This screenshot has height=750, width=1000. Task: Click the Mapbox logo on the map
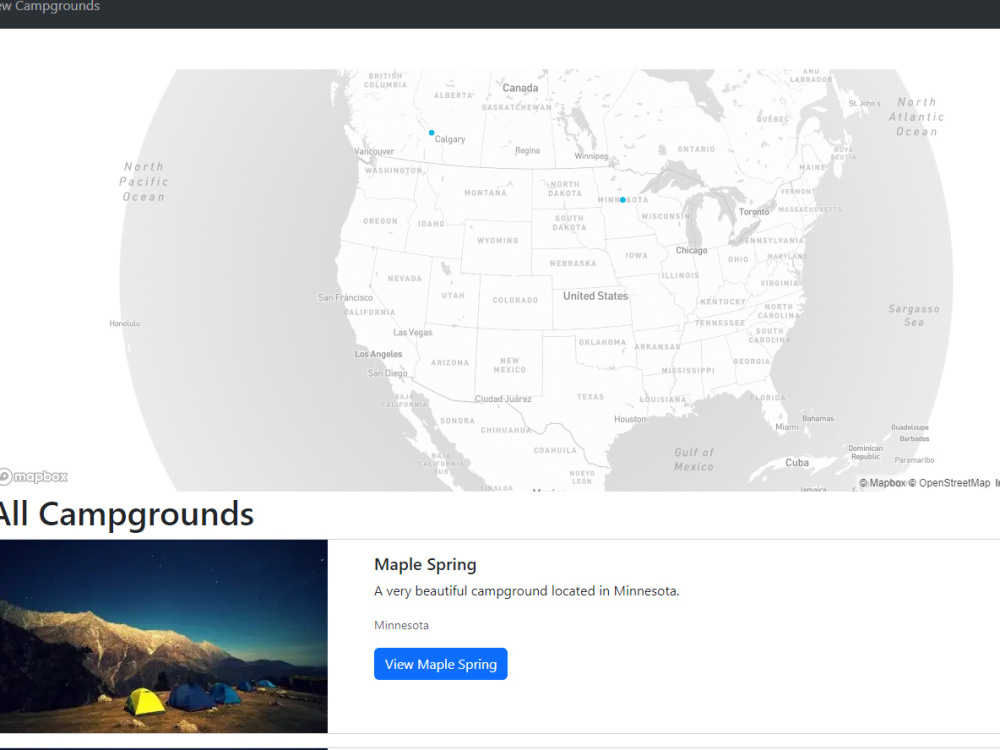click(x=34, y=476)
